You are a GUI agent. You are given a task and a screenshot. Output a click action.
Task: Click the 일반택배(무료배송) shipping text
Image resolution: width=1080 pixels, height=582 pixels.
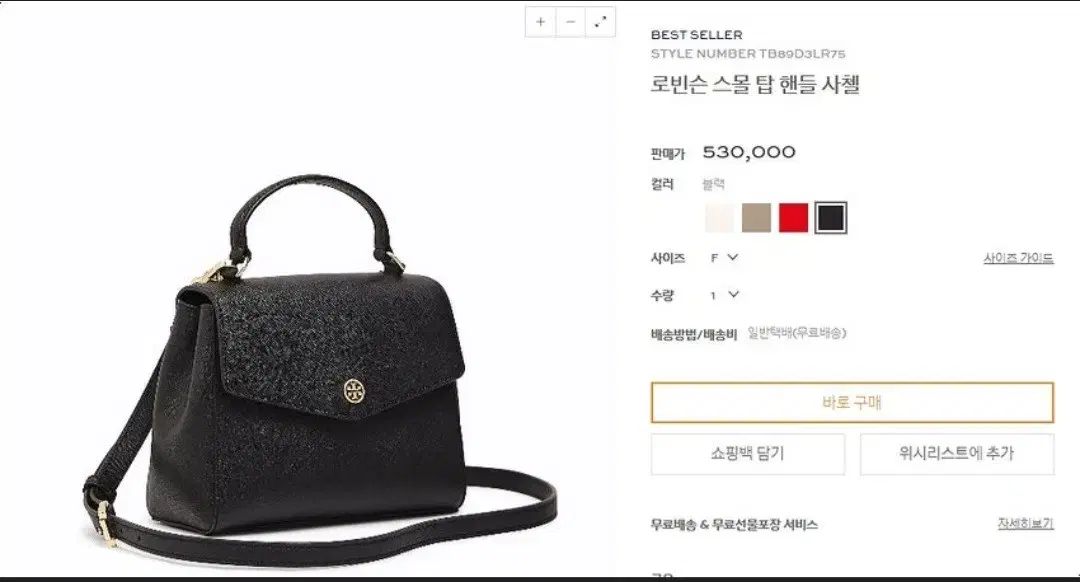[797, 333]
